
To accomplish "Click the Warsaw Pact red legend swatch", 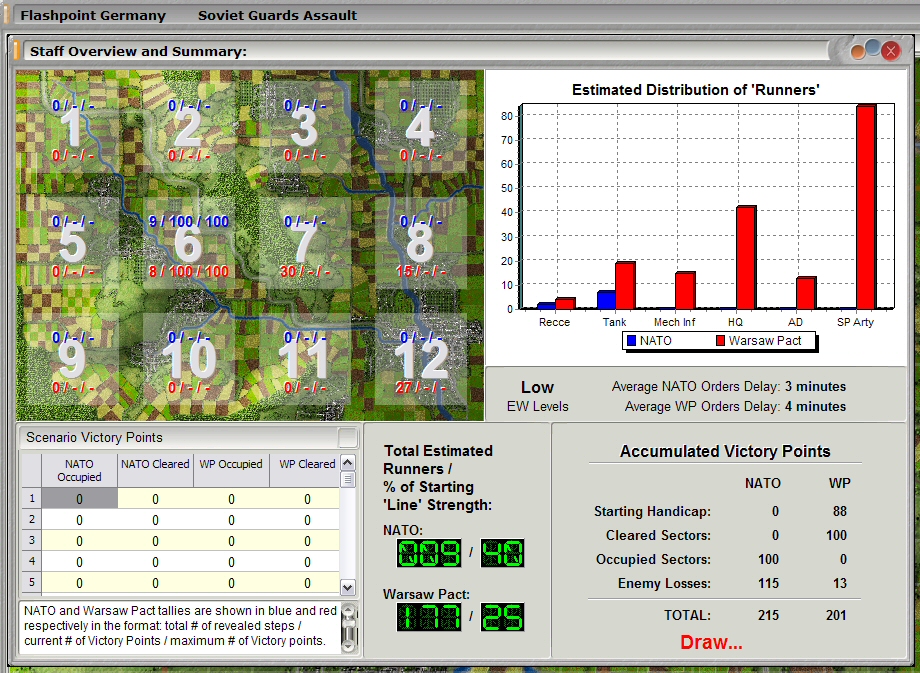I will (721, 340).
